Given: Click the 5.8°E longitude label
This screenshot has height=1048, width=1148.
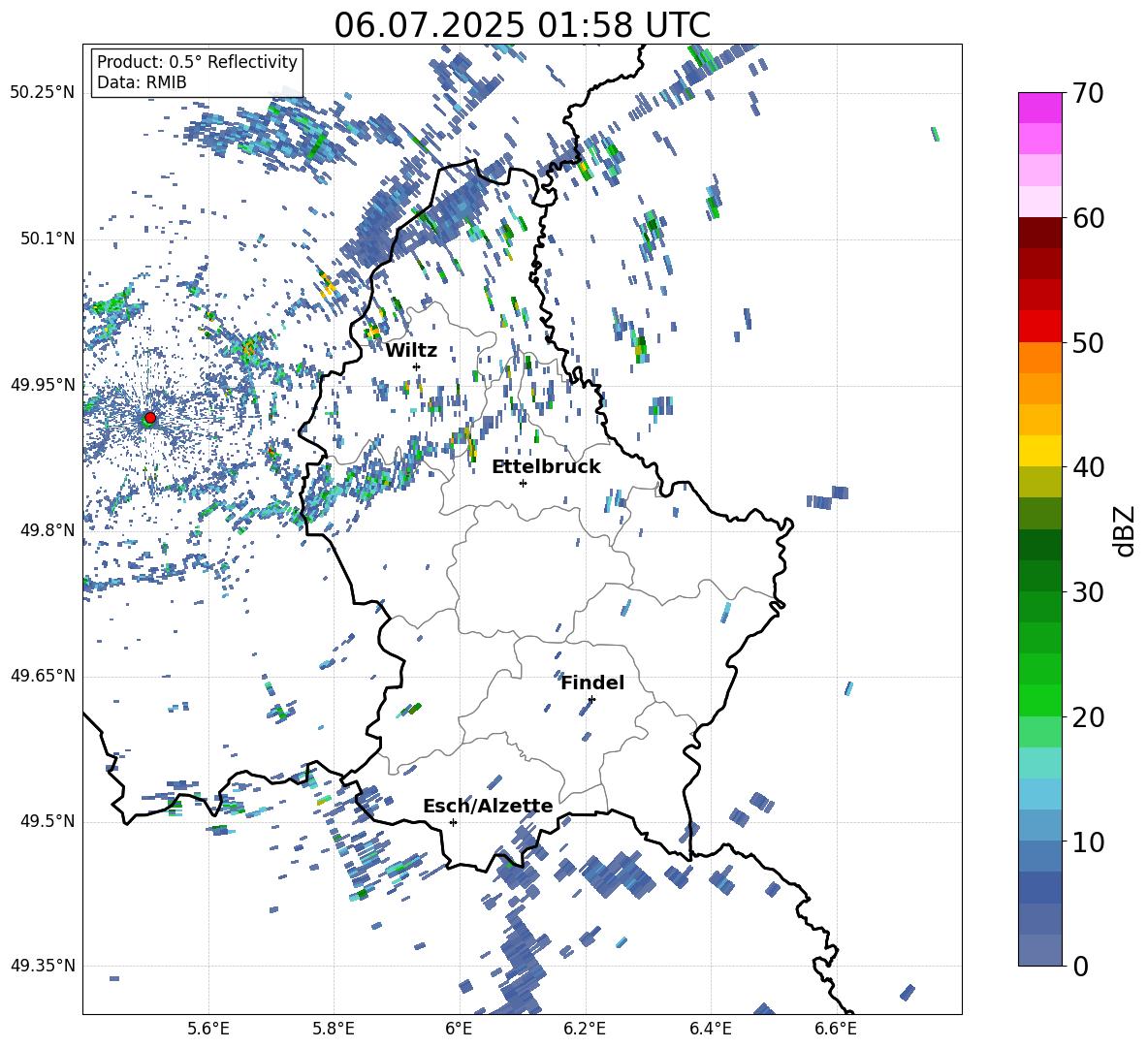Looking at the screenshot, I should point(334,1030).
